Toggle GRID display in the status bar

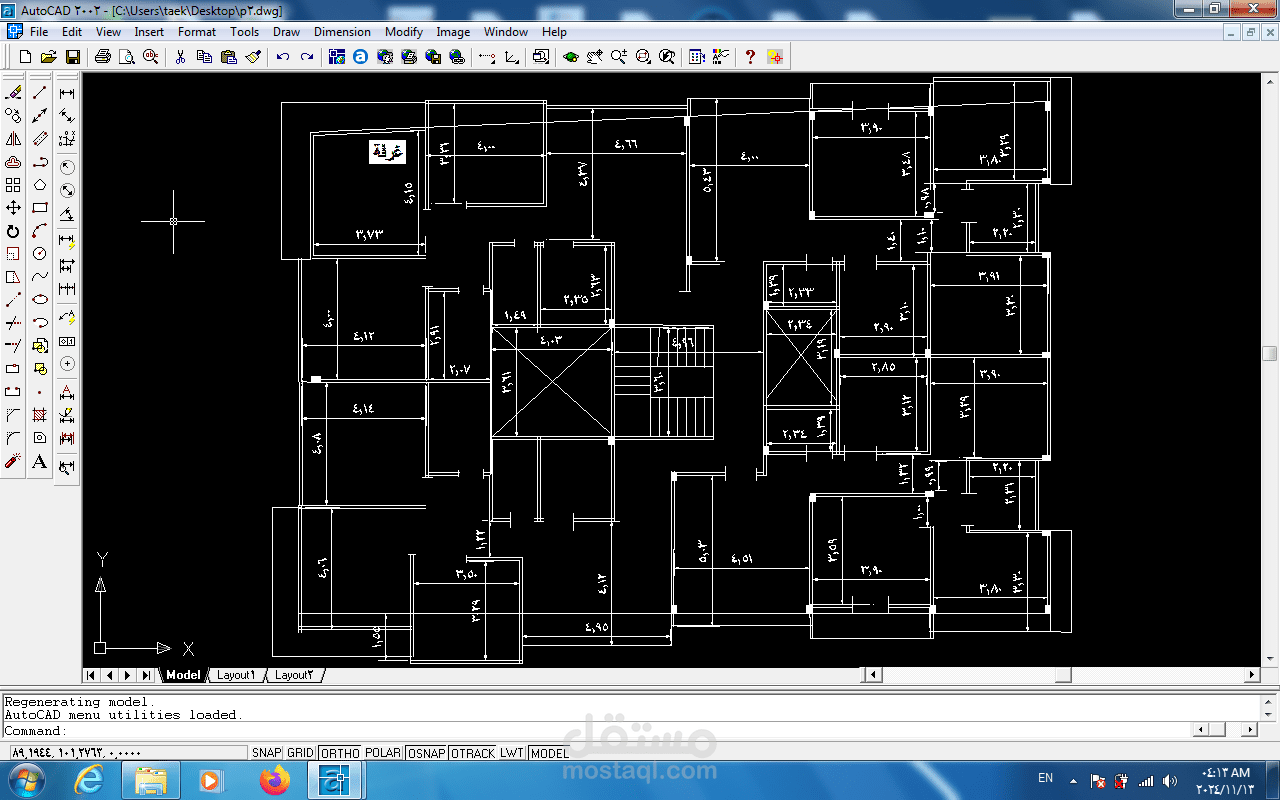[300, 753]
